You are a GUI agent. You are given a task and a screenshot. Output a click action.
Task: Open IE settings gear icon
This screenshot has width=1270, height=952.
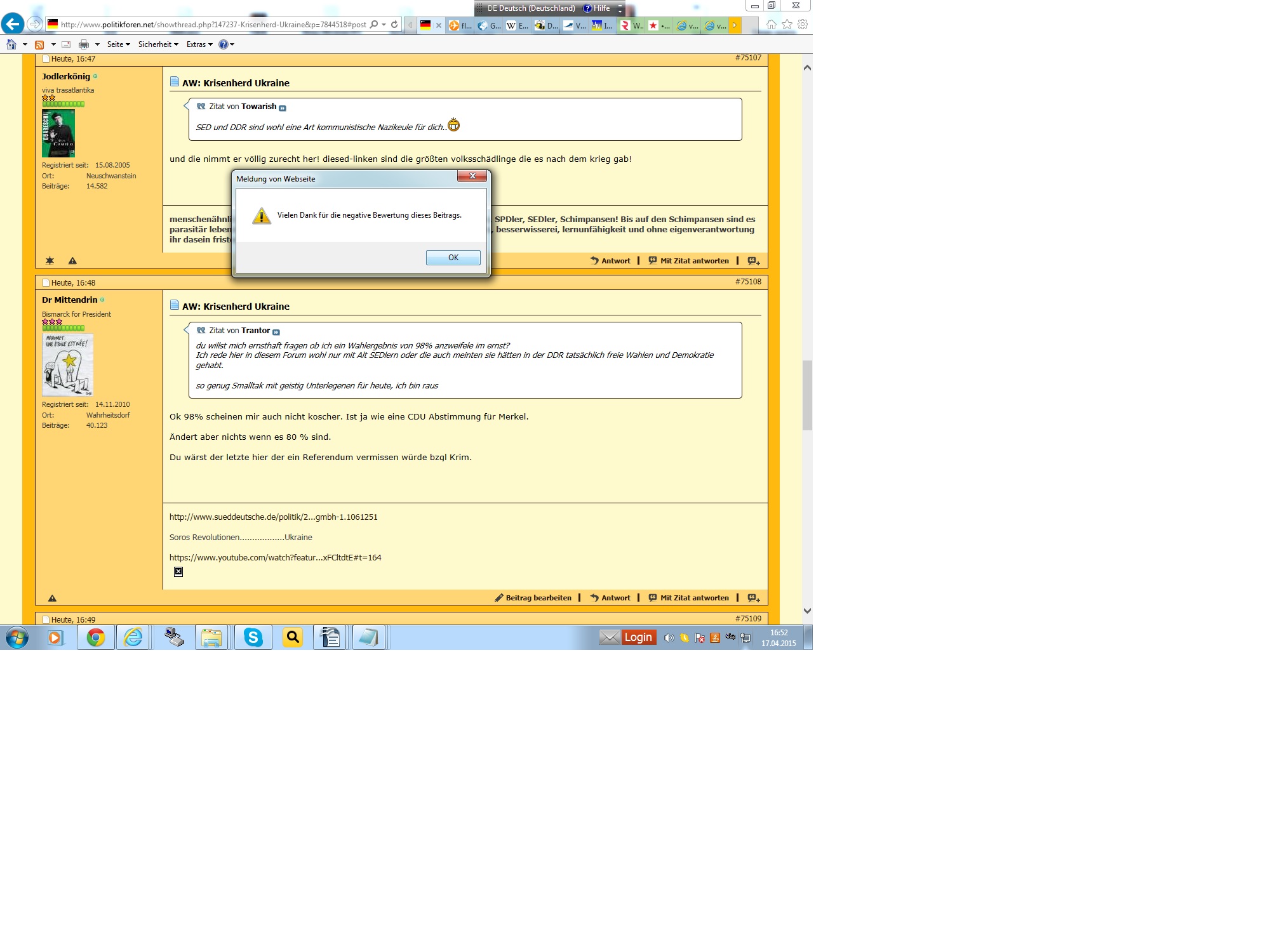pyautogui.click(x=803, y=24)
